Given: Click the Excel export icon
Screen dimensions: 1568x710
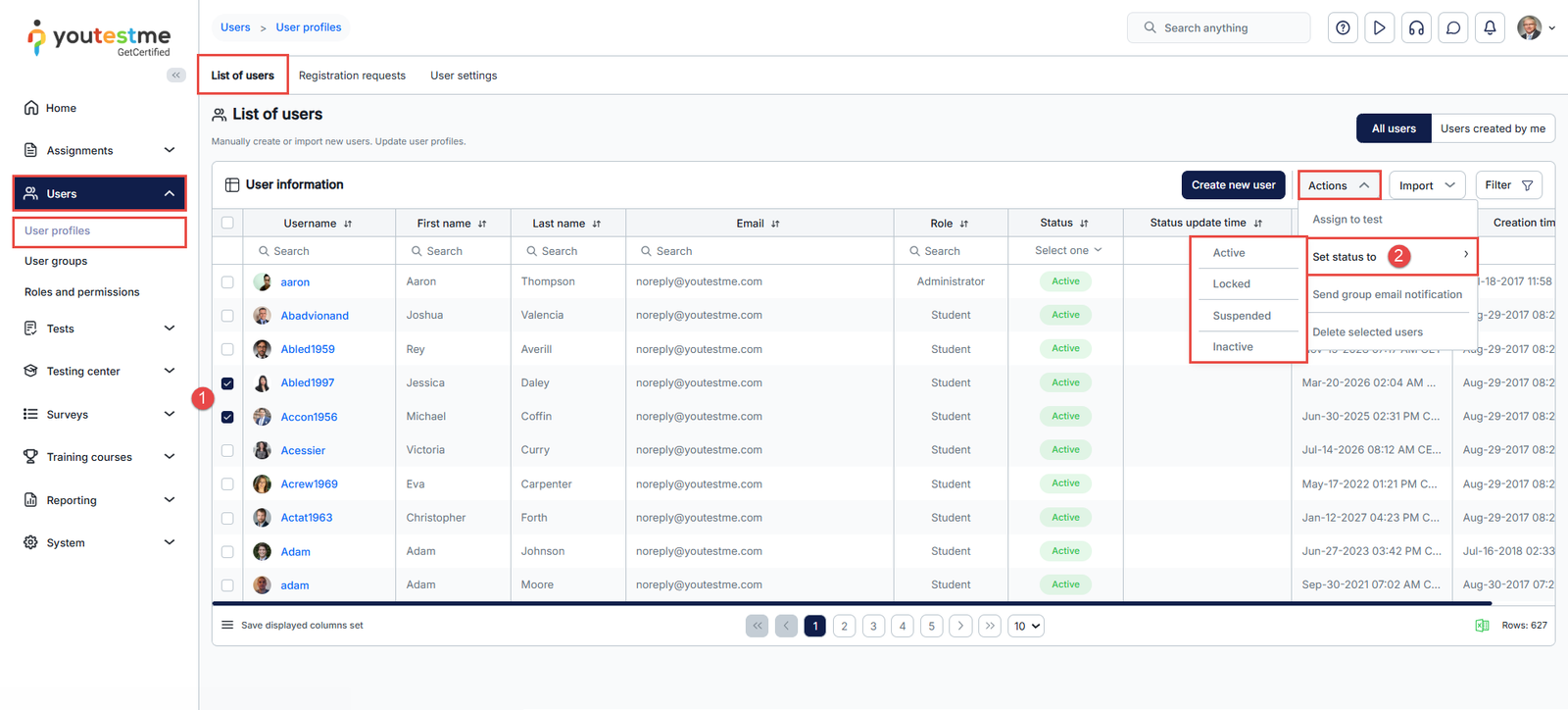Looking at the screenshot, I should 1482,626.
